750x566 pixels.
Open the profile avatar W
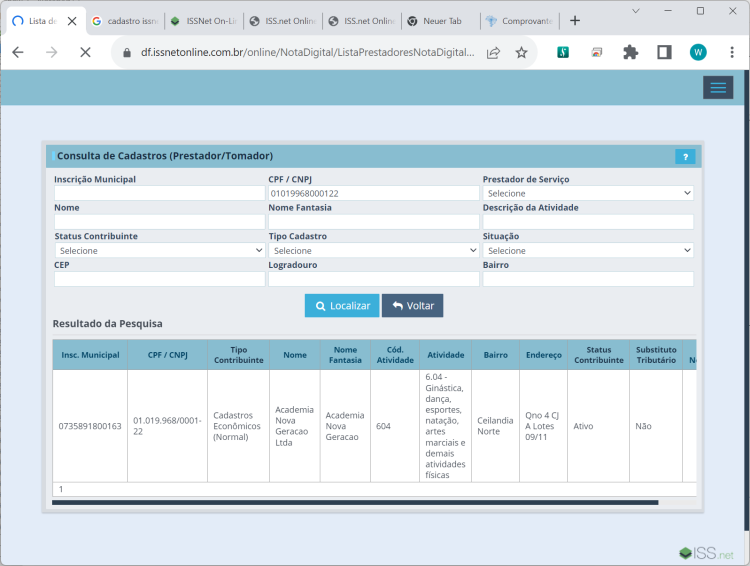[x=698, y=52]
